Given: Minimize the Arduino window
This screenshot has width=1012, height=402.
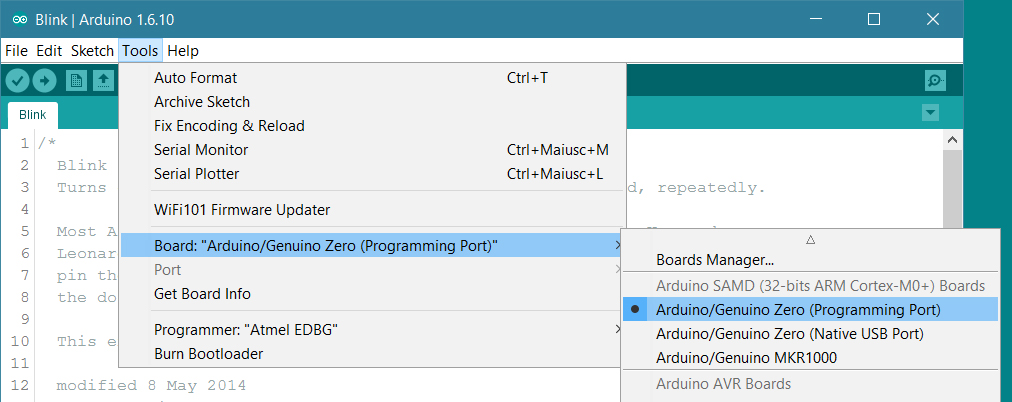Looking at the screenshot, I should point(816,19).
